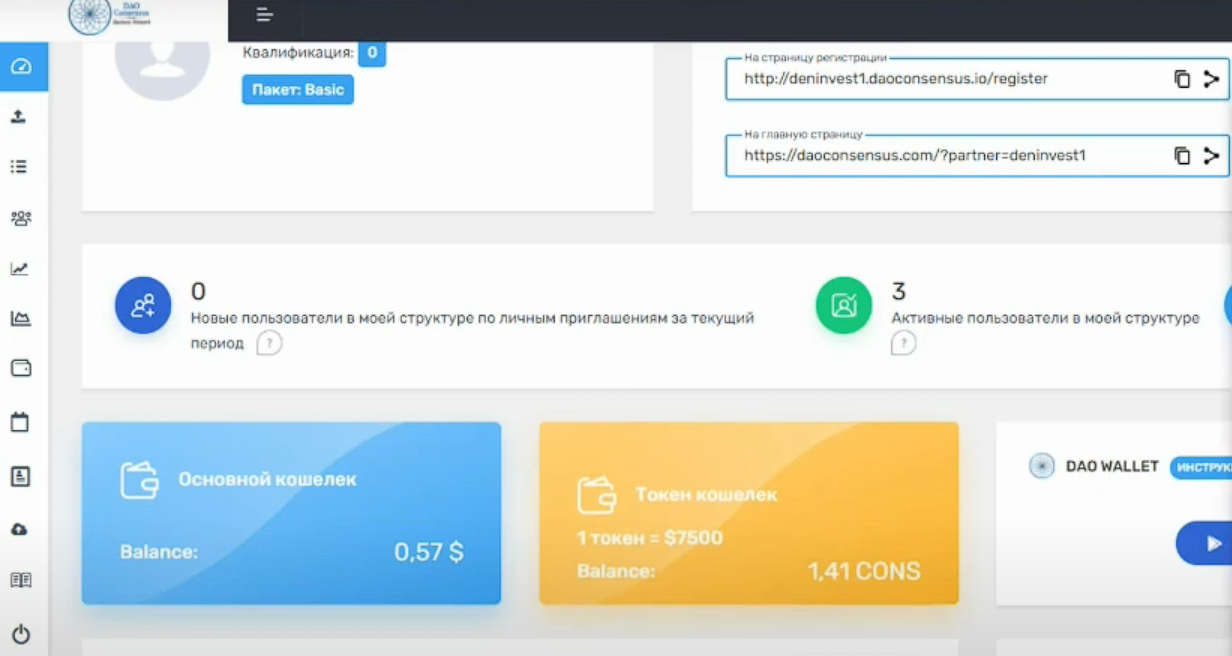Click the DAO WALLET round logo icon
This screenshot has width=1232, height=656.
[x=1042, y=466]
